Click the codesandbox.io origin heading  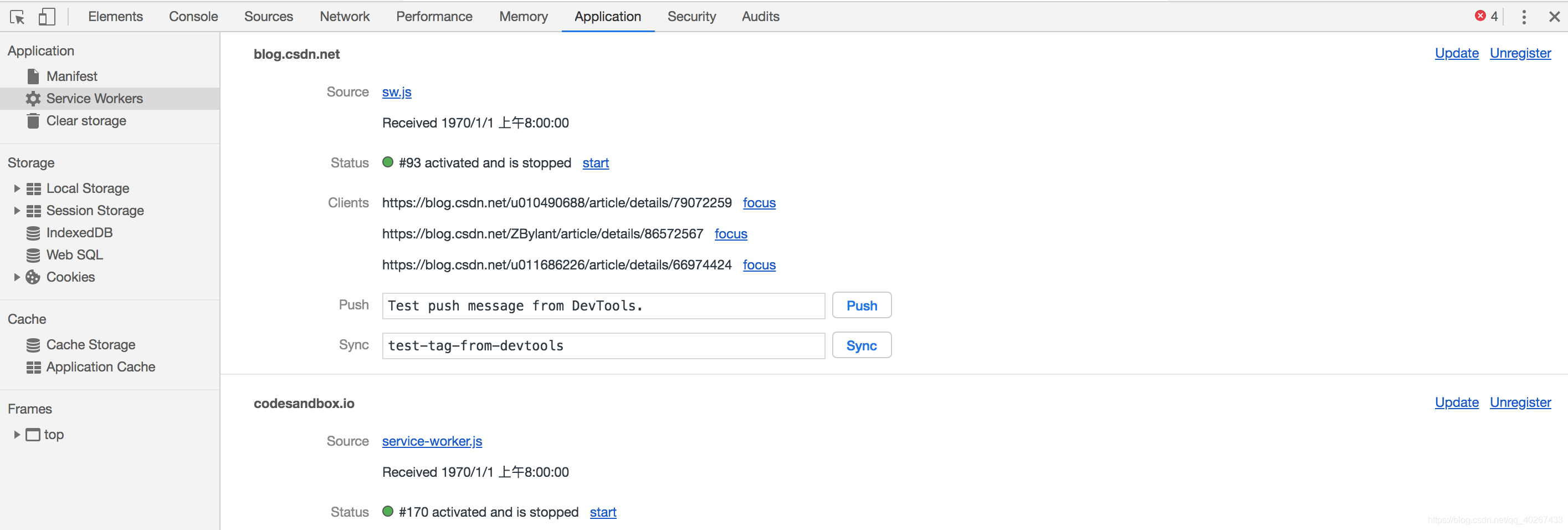304,403
